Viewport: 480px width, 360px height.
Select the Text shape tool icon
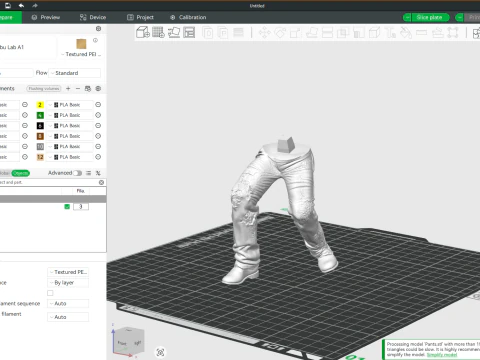390,33
